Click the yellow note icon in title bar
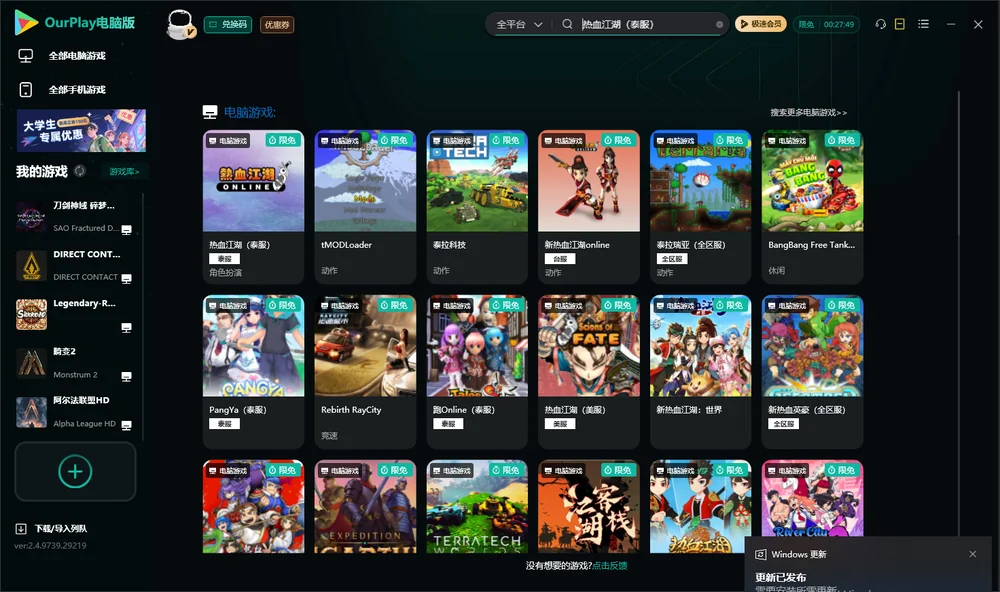This screenshot has width=1000, height=592. [x=900, y=24]
